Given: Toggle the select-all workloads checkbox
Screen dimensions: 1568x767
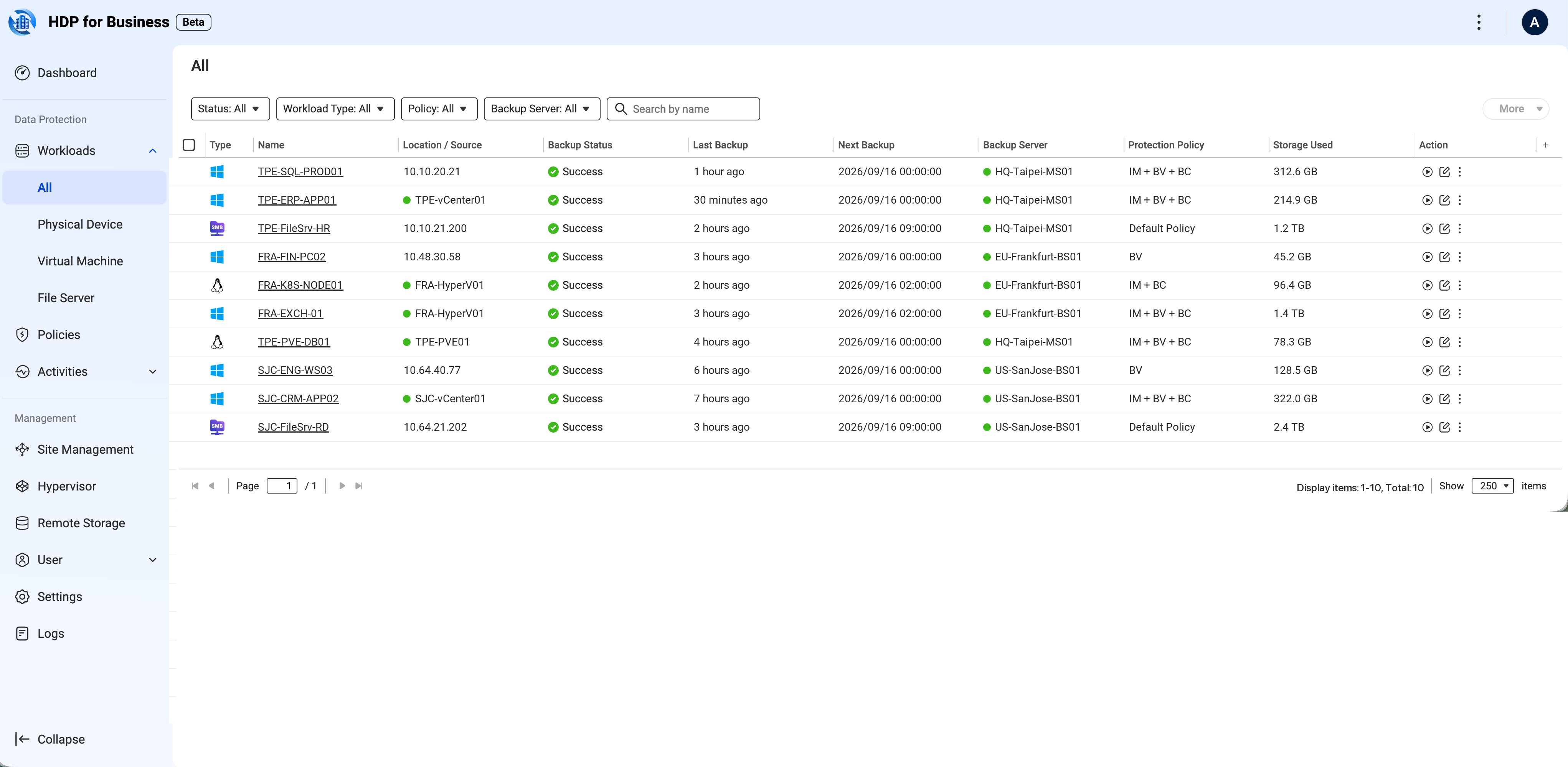Looking at the screenshot, I should (189, 145).
